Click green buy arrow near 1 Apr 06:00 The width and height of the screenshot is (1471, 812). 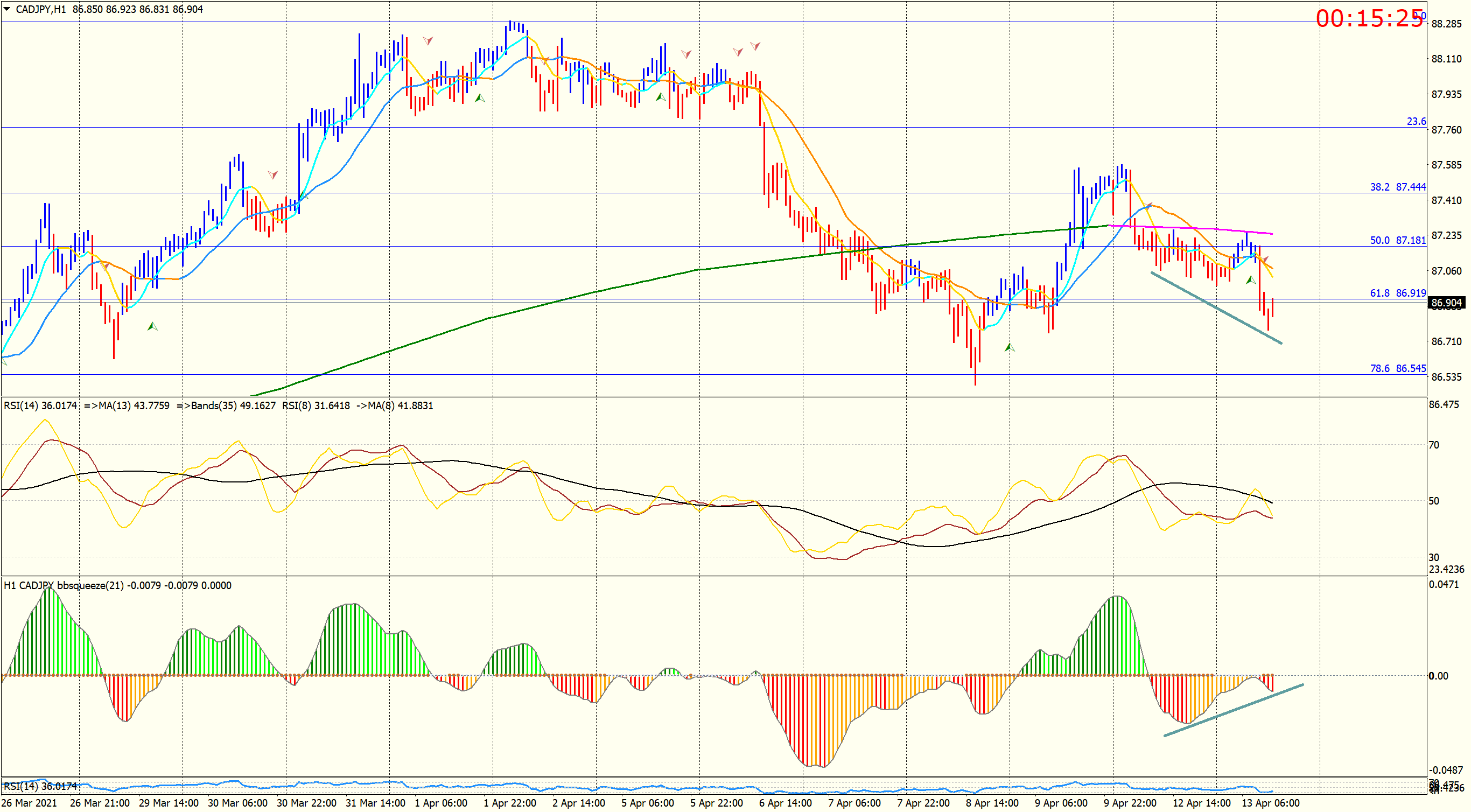coord(480,98)
